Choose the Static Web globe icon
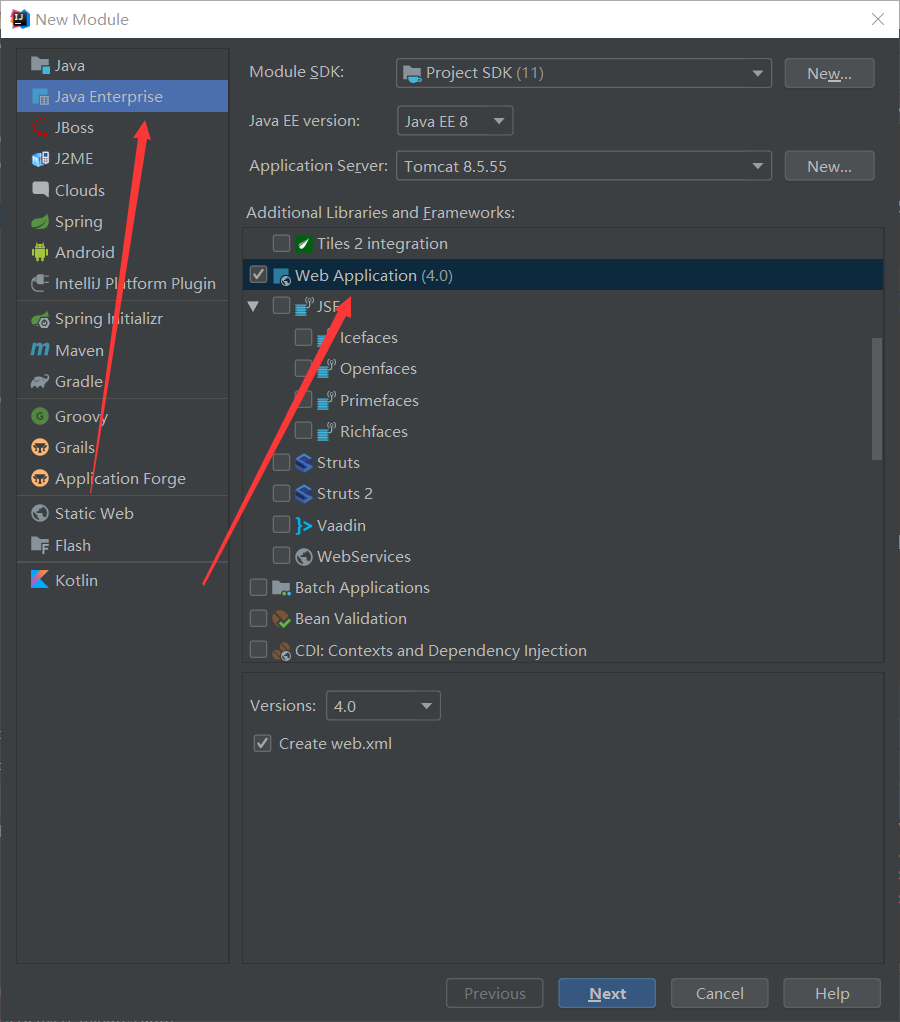This screenshot has width=900, height=1022. 40,514
